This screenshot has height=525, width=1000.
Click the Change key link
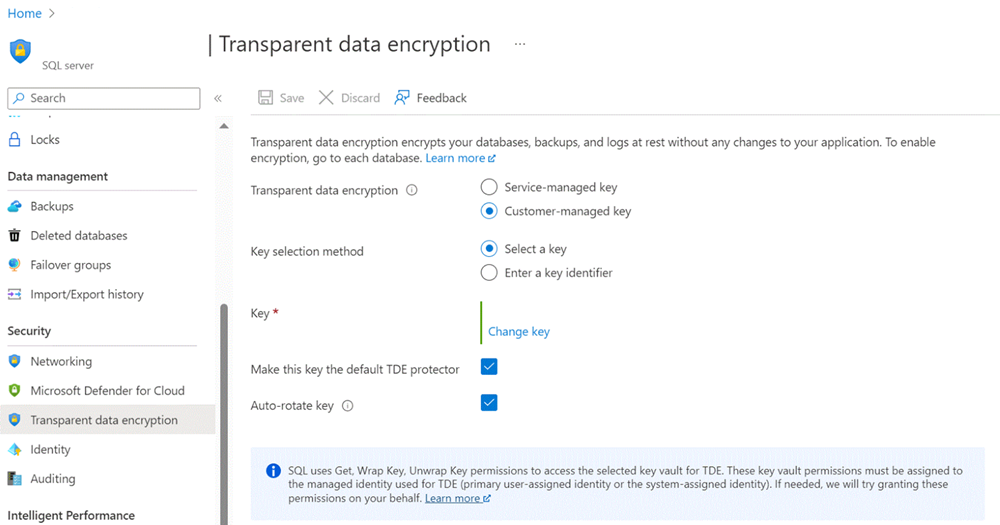[519, 332]
